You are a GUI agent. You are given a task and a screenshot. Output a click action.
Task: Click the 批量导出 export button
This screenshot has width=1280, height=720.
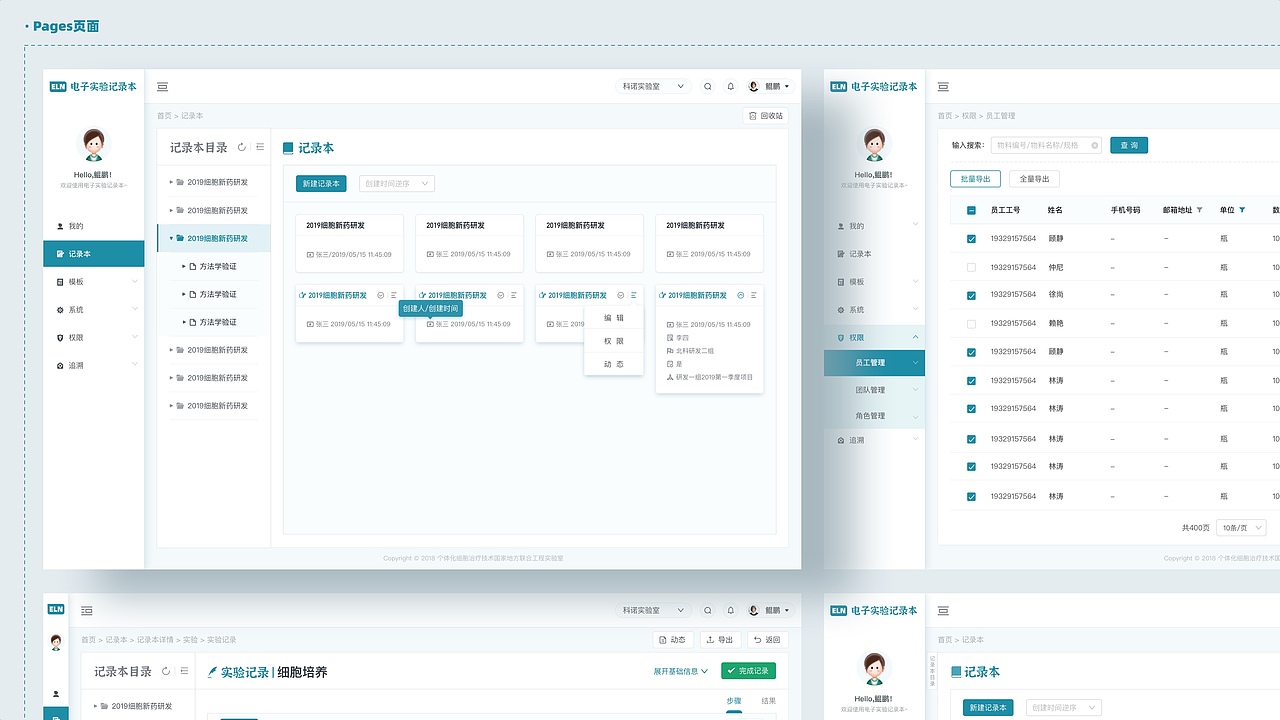975,179
